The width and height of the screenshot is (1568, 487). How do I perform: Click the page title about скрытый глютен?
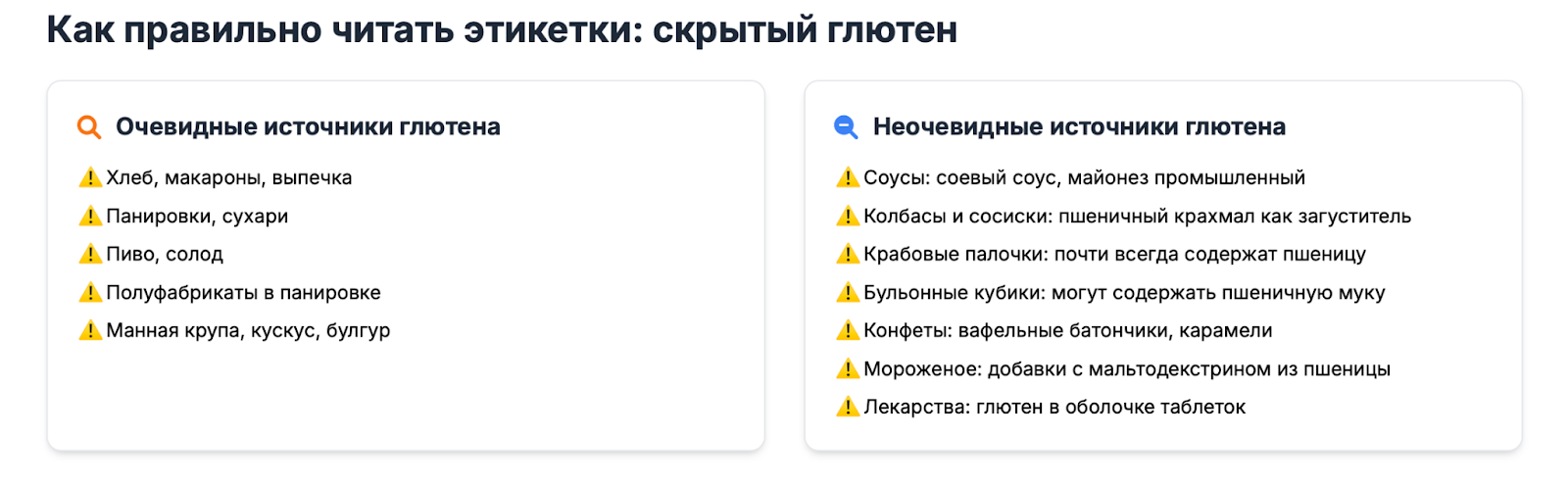coord(502,30)
